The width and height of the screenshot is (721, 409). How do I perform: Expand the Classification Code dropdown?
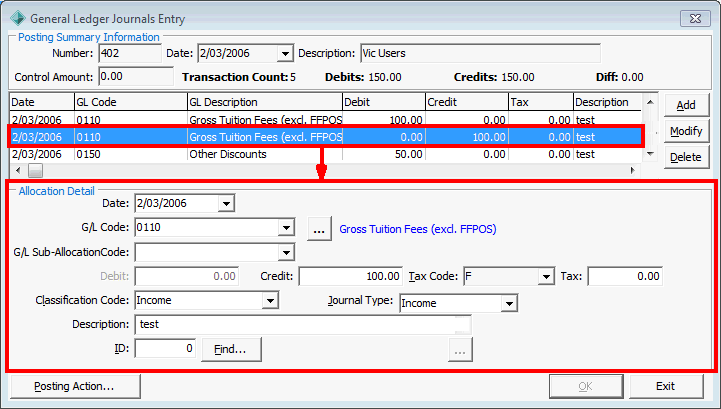tap(270, 300)
